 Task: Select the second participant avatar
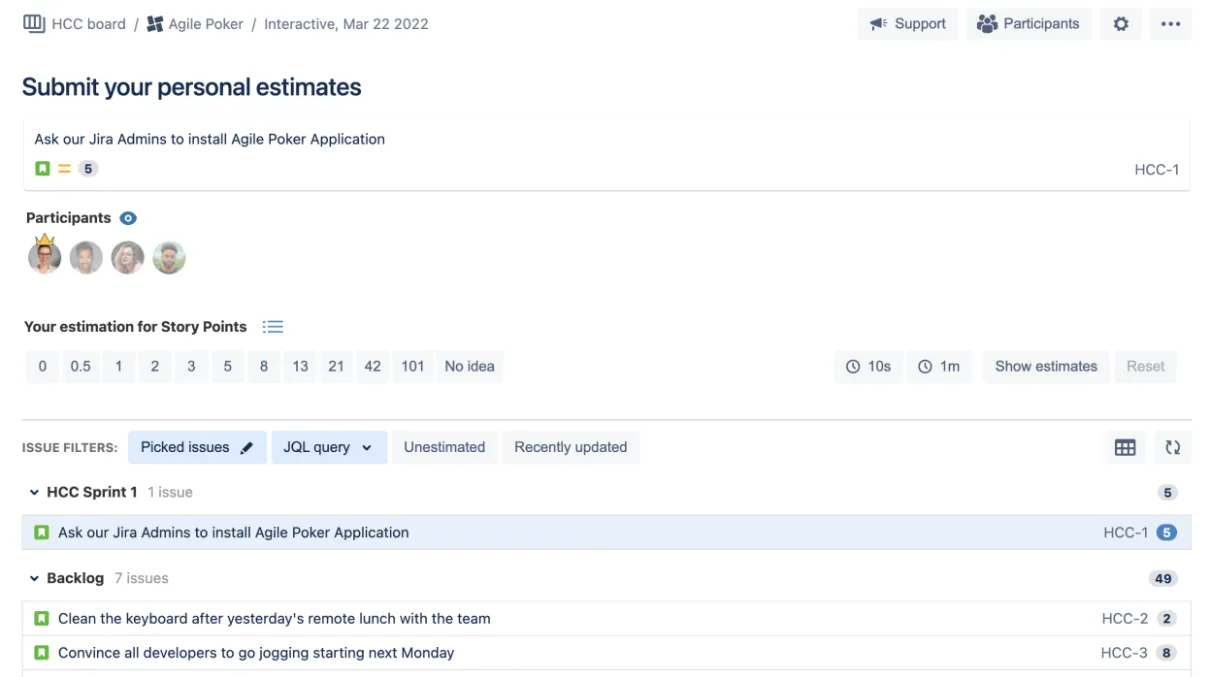pyautogui.click(x=86, y=258)
